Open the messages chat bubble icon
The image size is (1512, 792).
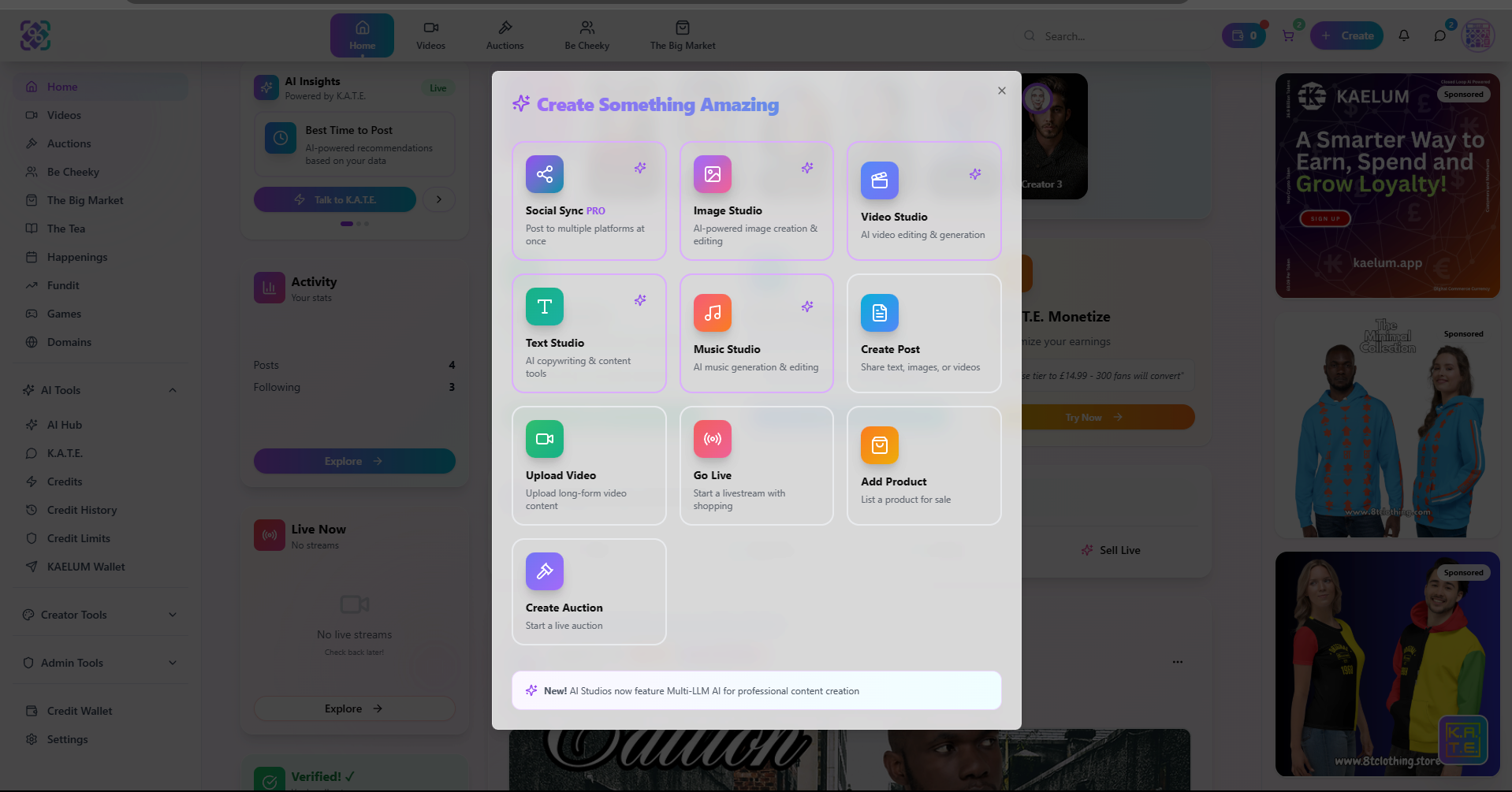(x=1440, y=35)
